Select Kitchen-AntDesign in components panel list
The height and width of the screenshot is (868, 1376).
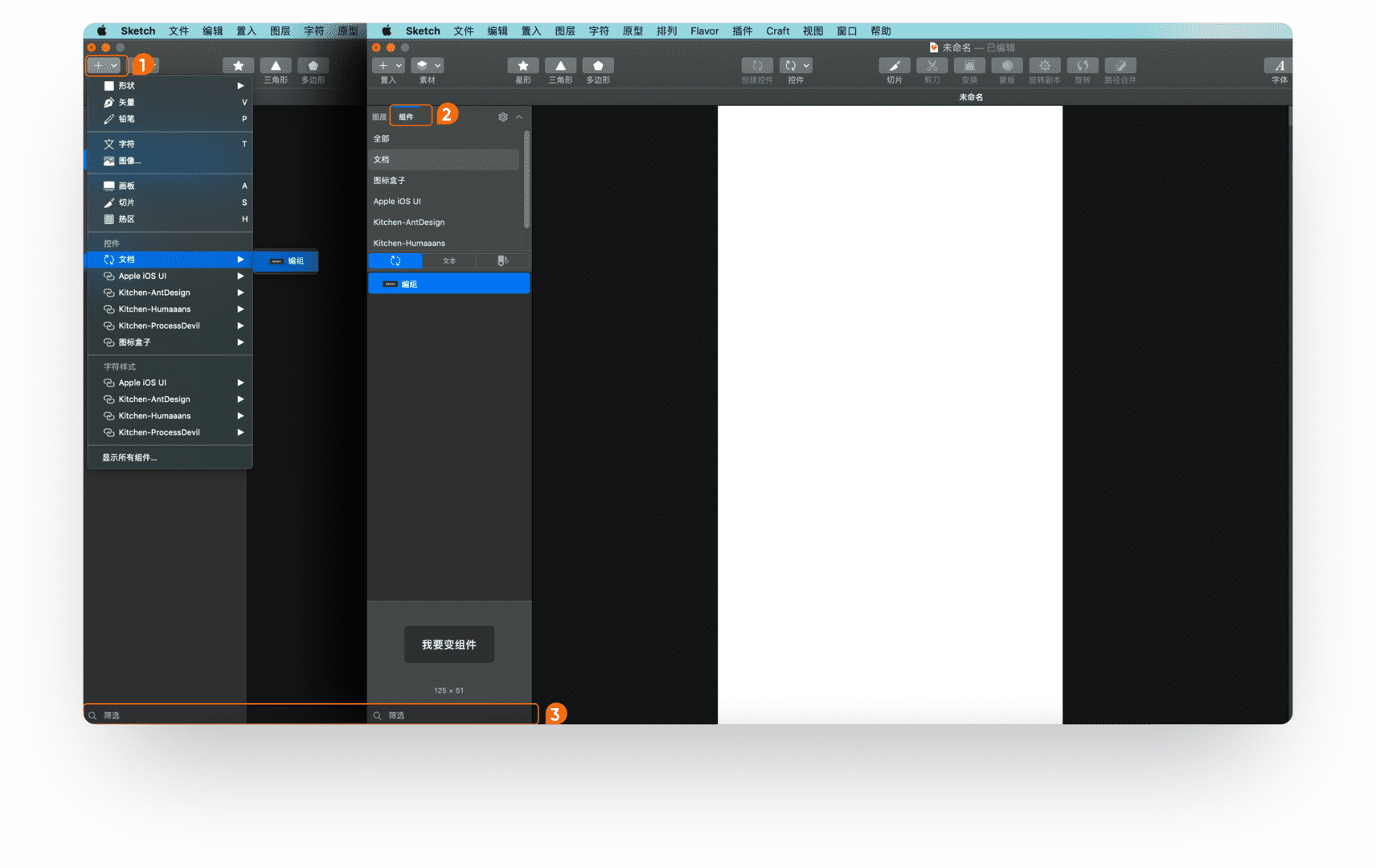pyautogui.click(x=444, y=223)
